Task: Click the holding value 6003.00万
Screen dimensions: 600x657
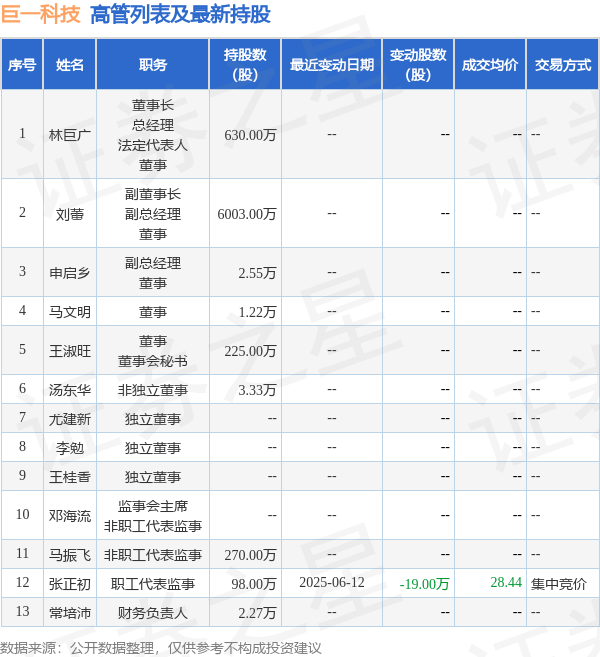Action: pyautogui.click(x=247, y=214)
